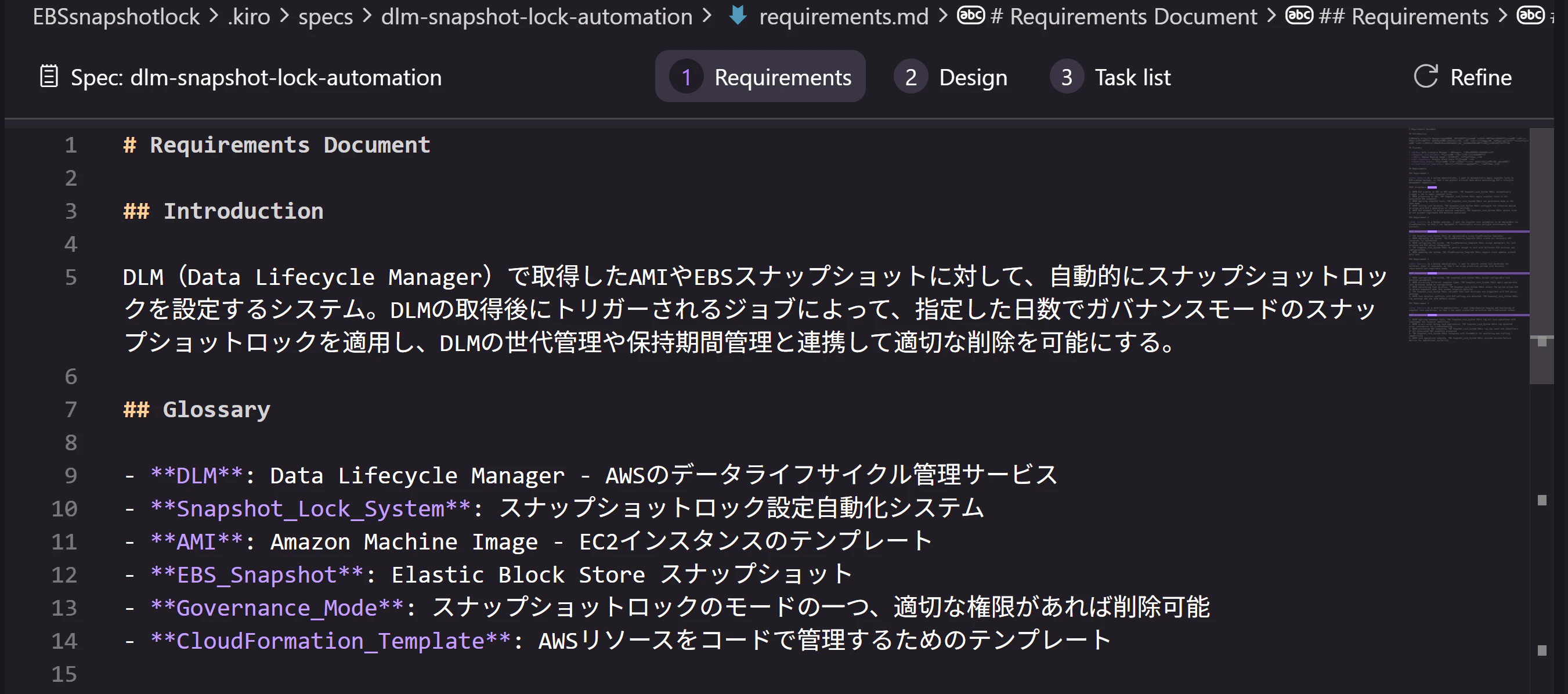Image resolution: width=1568 pixels, height=694 pixels.
Task: Switch to the Design tab
Action: pos(951,77)
